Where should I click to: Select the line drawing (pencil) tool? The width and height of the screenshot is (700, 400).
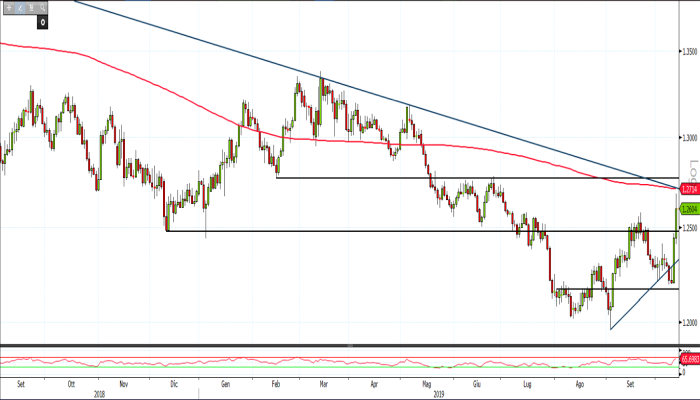pyautogui.click(x=21, y=7)
